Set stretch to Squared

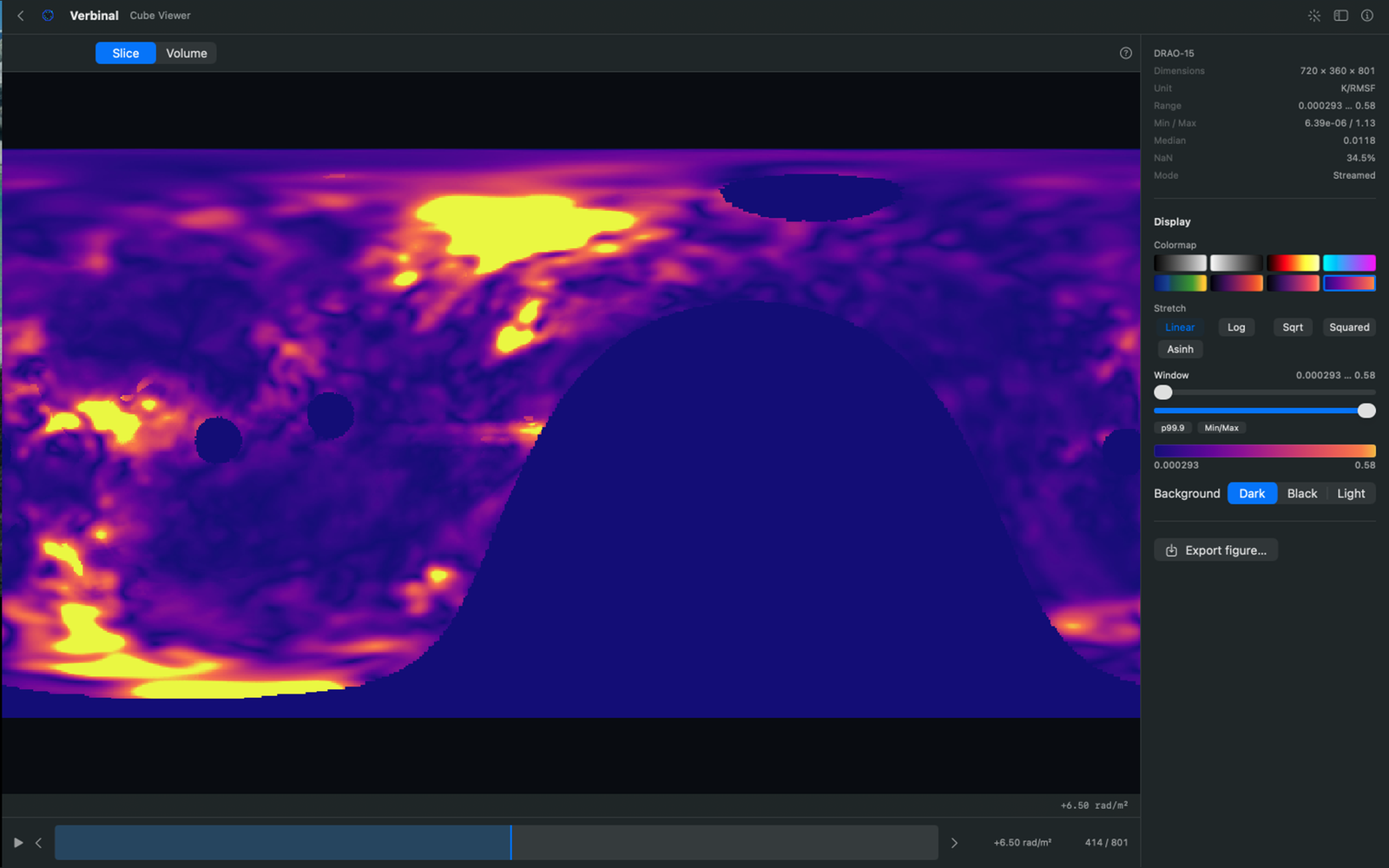click(1349, 327)
